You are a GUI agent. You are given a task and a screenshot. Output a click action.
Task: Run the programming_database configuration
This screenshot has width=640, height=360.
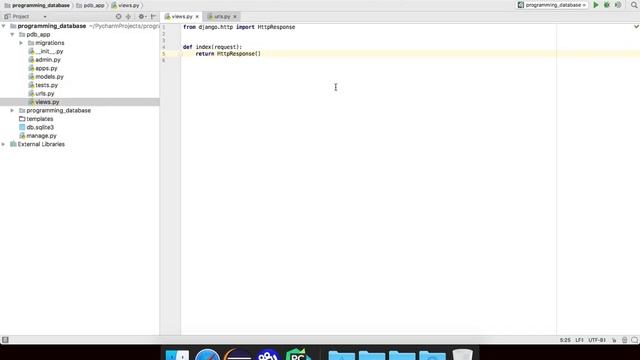(596, 5)
